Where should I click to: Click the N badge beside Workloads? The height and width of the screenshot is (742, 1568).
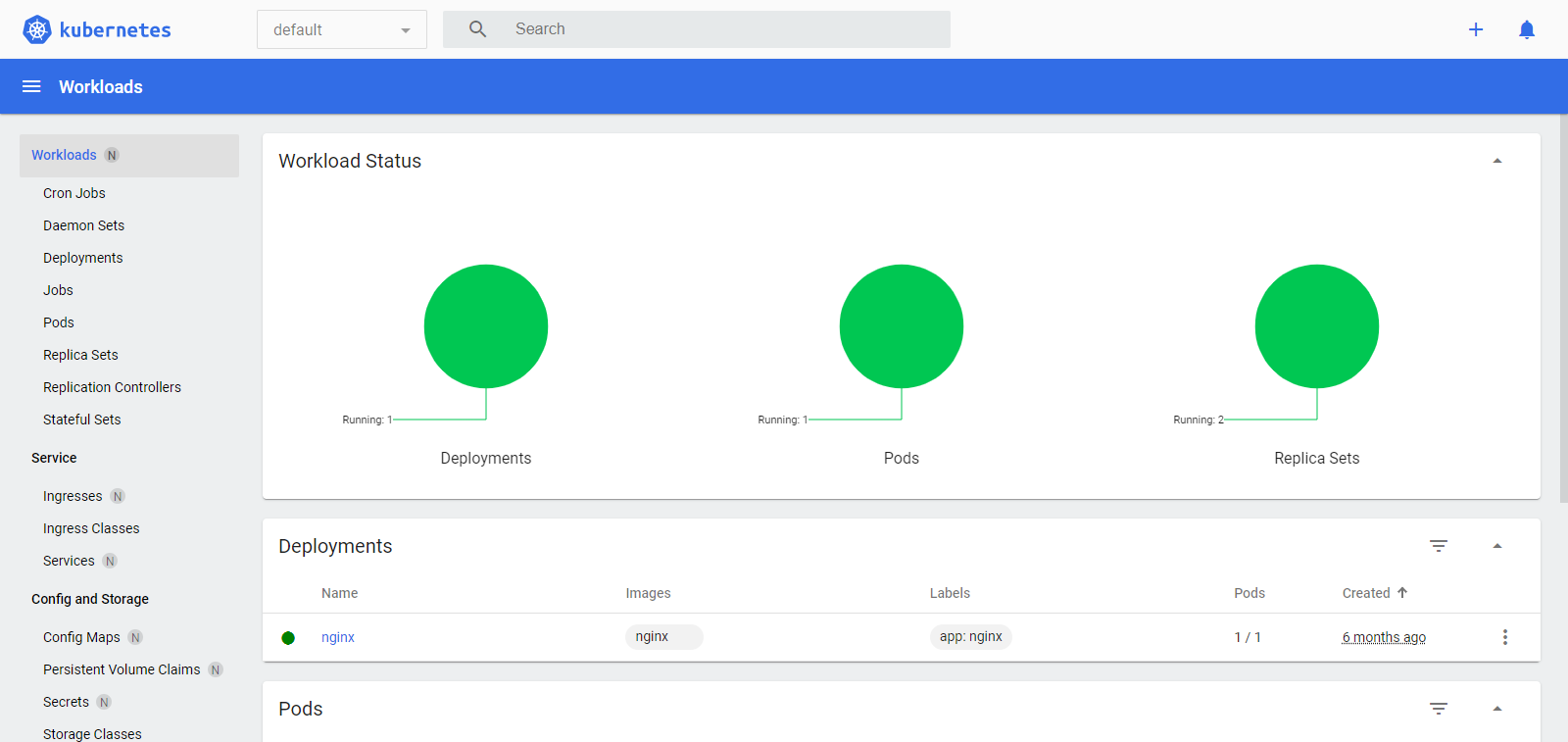[112, 155]
